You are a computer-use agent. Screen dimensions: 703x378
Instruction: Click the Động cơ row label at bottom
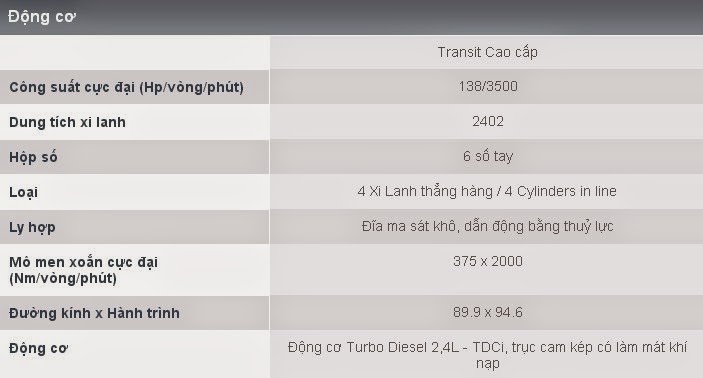pyautogui.click(x=39, y=348)
